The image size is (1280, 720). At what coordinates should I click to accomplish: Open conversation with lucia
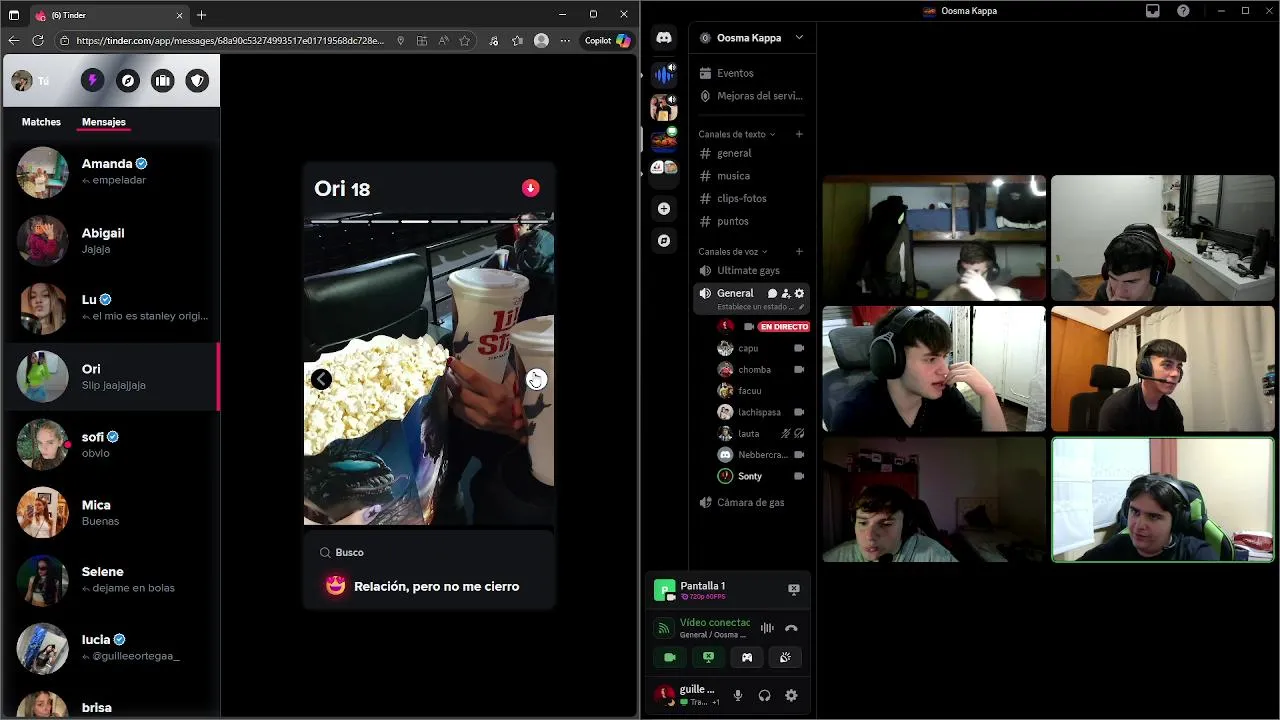pos(110,647)
